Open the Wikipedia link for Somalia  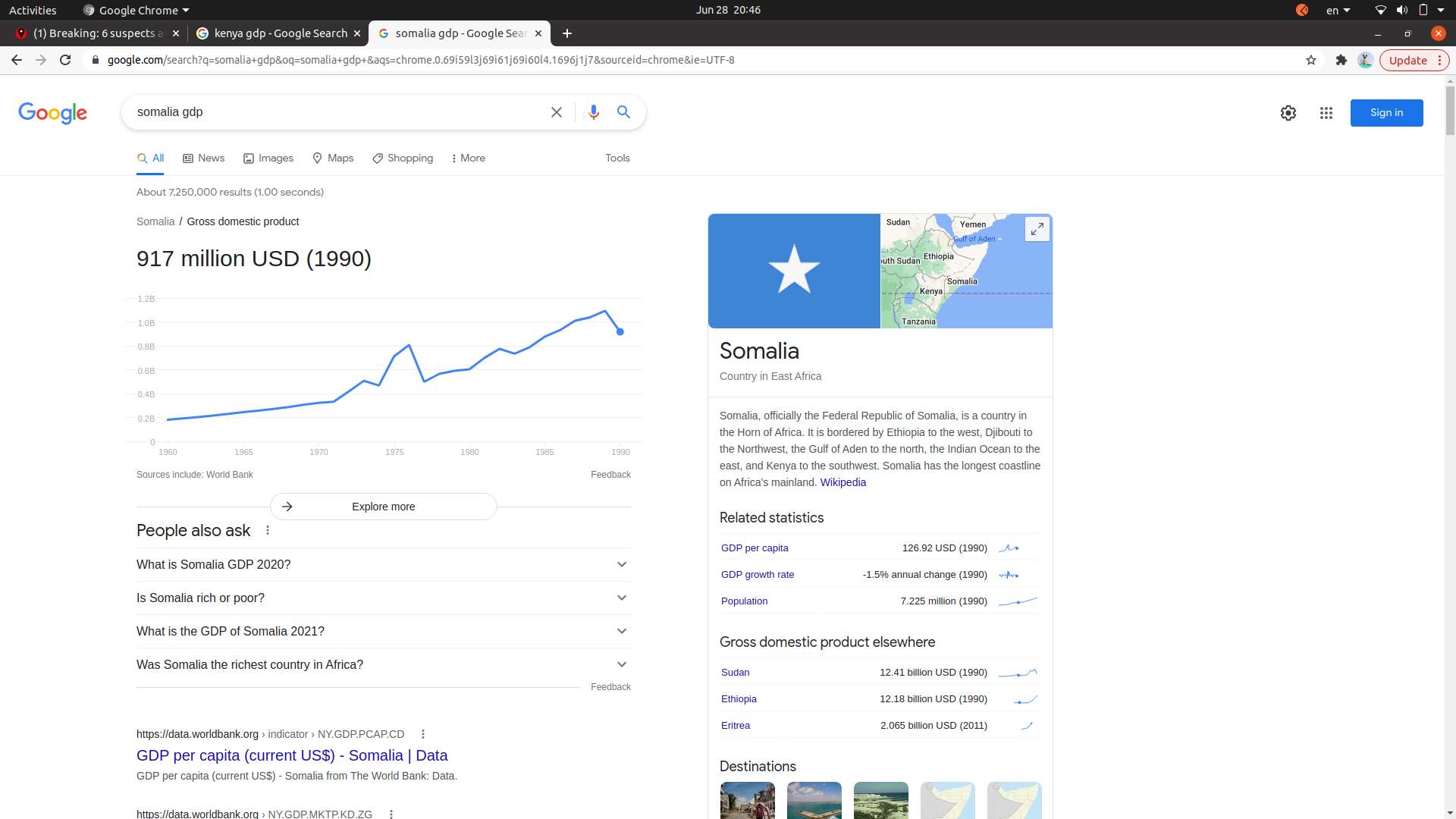tap(843, 482)
